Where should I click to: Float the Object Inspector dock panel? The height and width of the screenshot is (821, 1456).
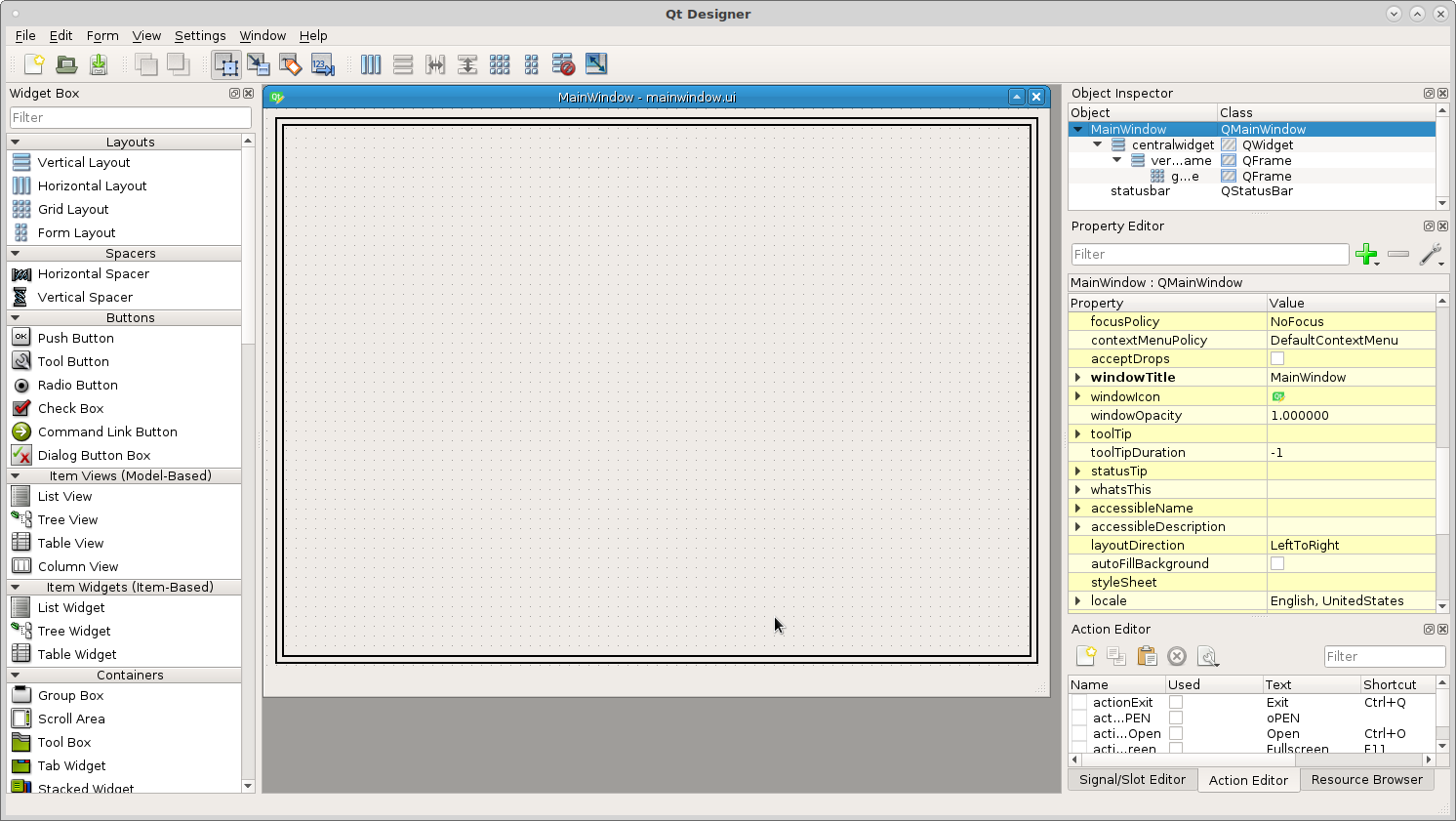click(x=1429, y=93)
